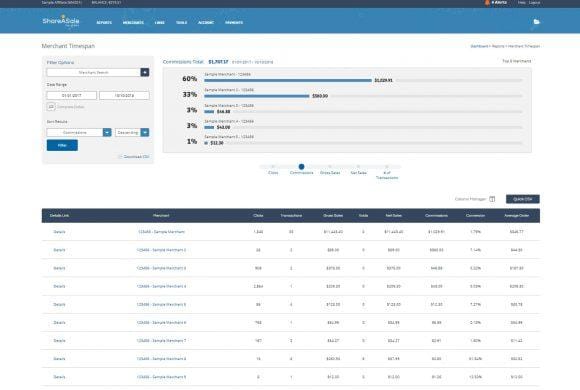Expand the Descending order dropdown
The width and height of the screenshot is (580, 390).
145,132
